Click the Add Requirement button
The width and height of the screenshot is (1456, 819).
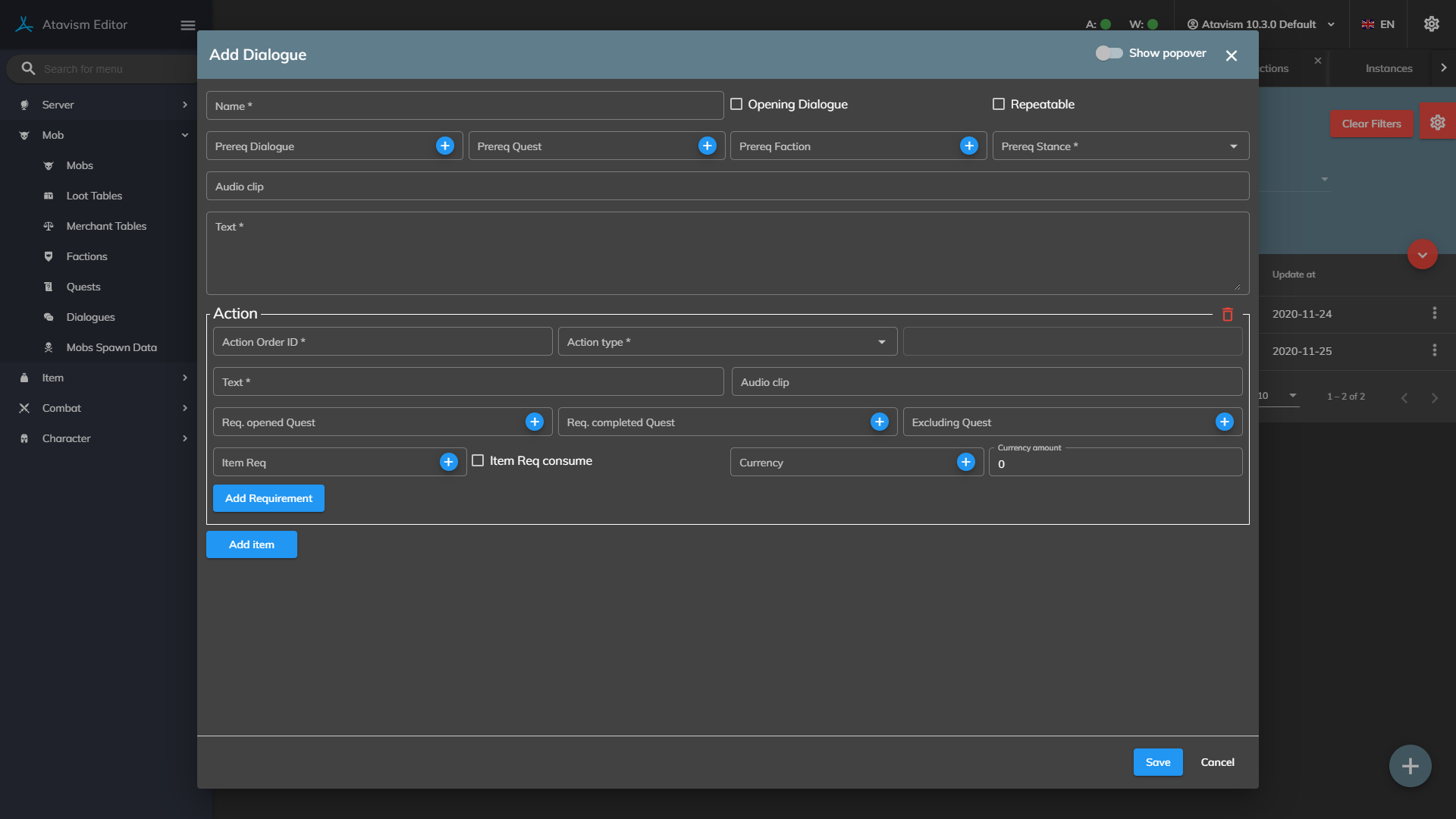pos(268,498)
